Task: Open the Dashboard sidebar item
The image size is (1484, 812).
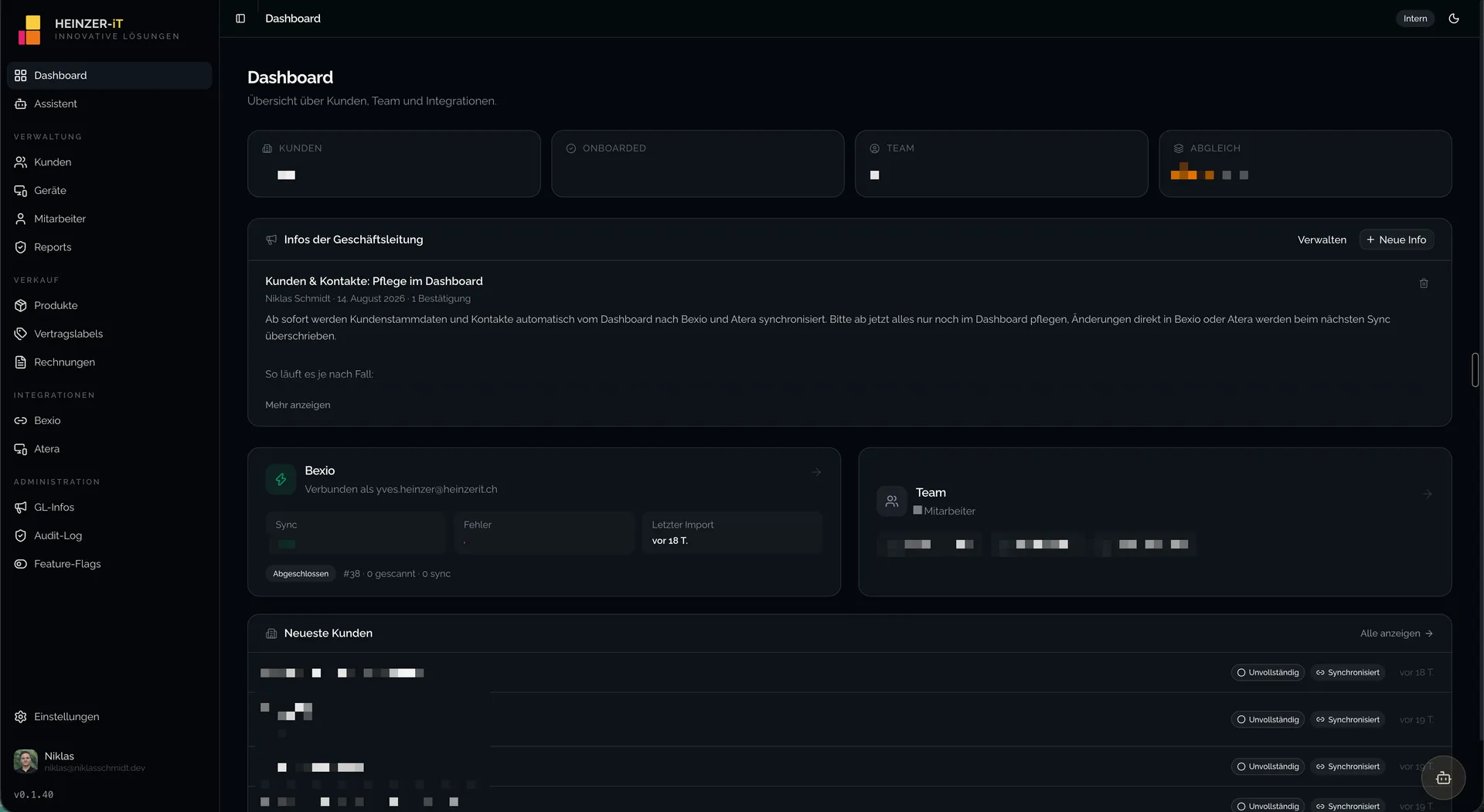Action: pos(110,76)
